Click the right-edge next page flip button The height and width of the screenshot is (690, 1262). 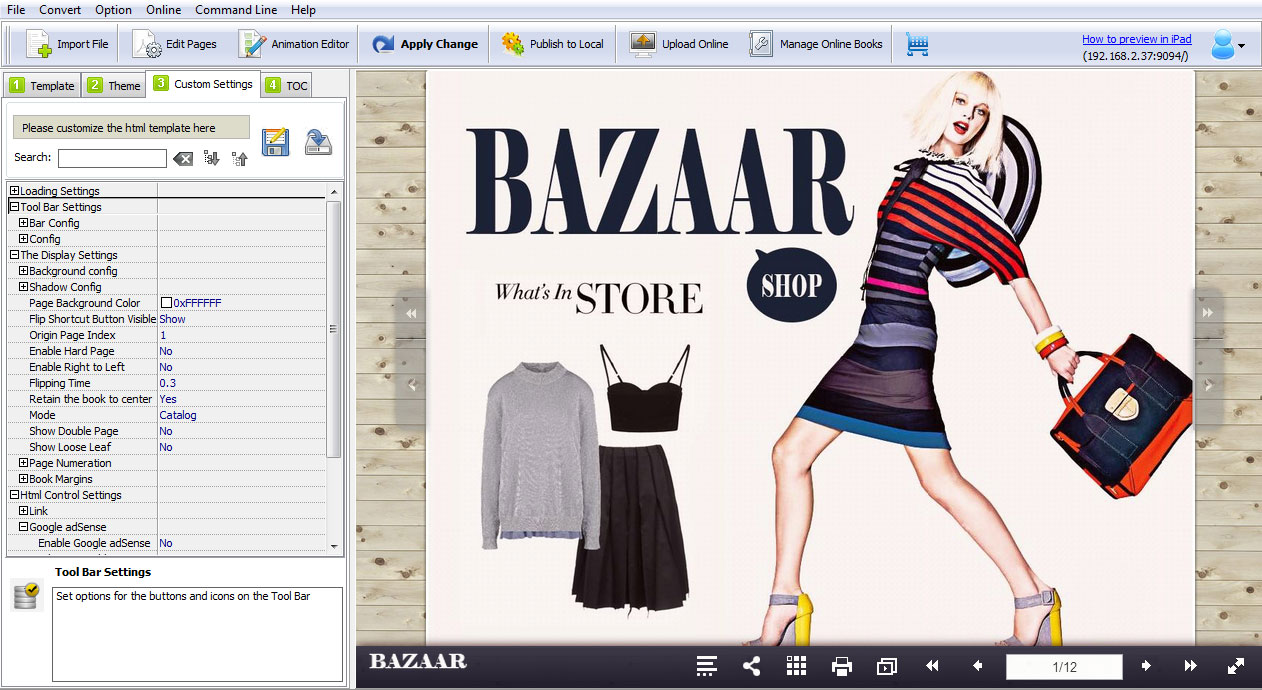pos(1208,385)
